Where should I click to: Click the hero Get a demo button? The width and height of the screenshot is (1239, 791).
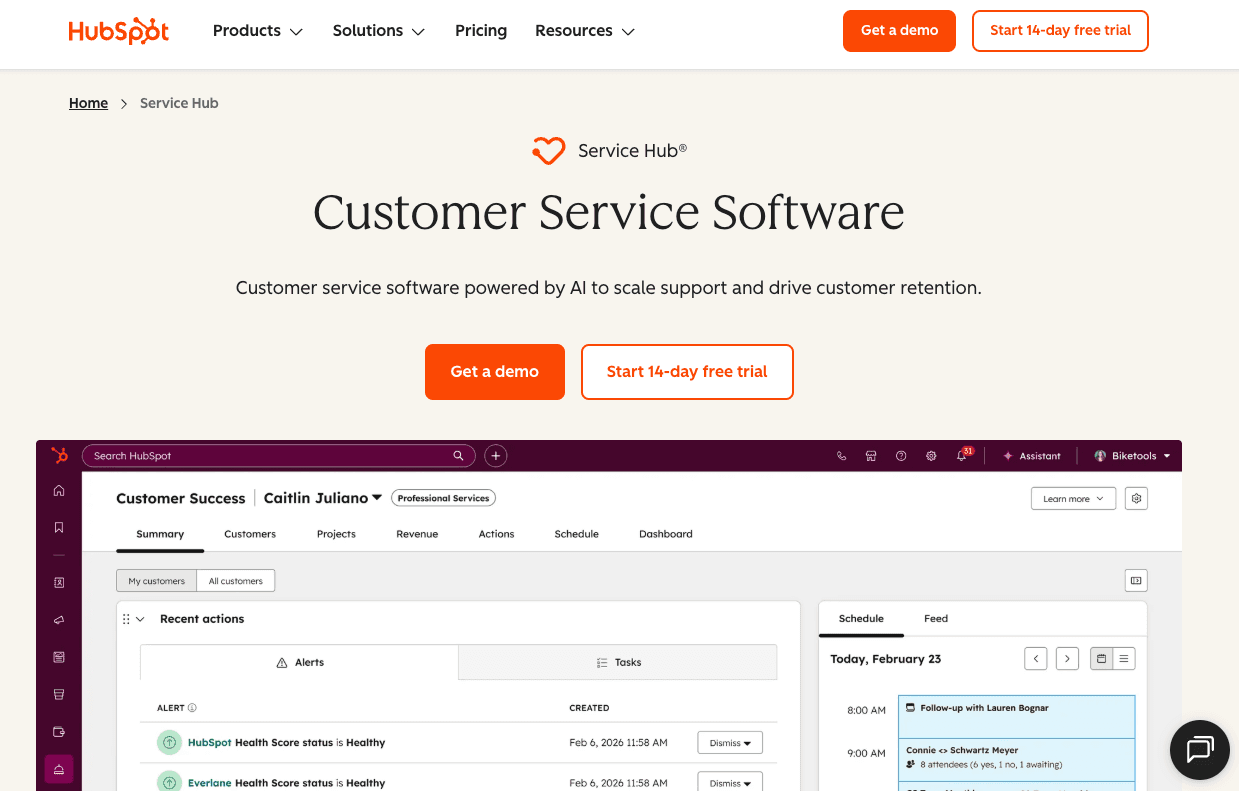click(x=495, y=372)
